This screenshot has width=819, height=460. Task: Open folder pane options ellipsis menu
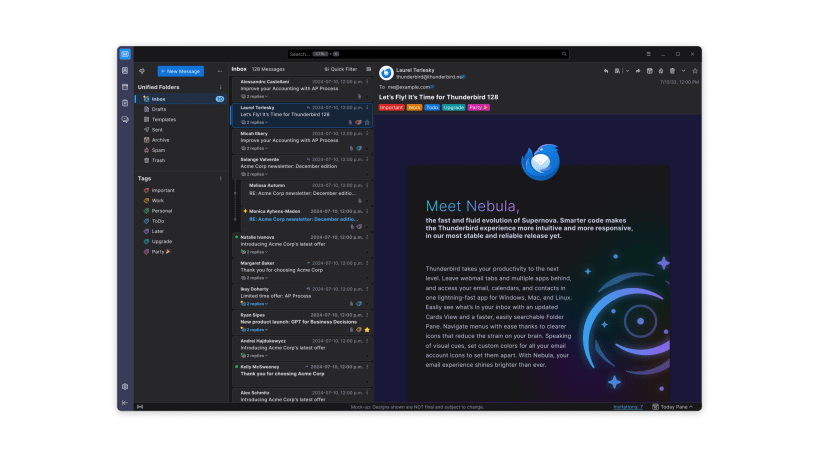220,71
